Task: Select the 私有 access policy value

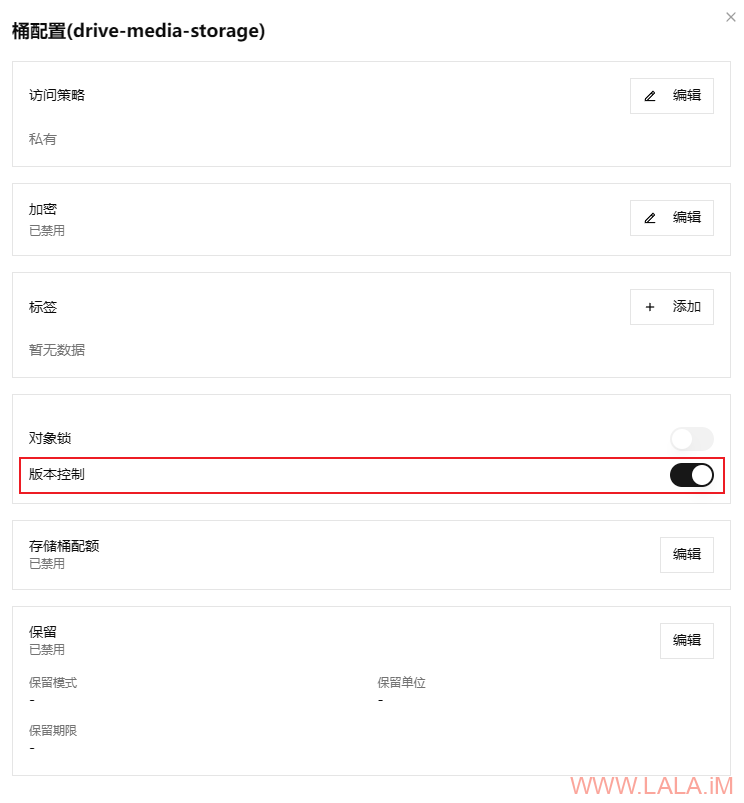Action: [x=43, y=139]
